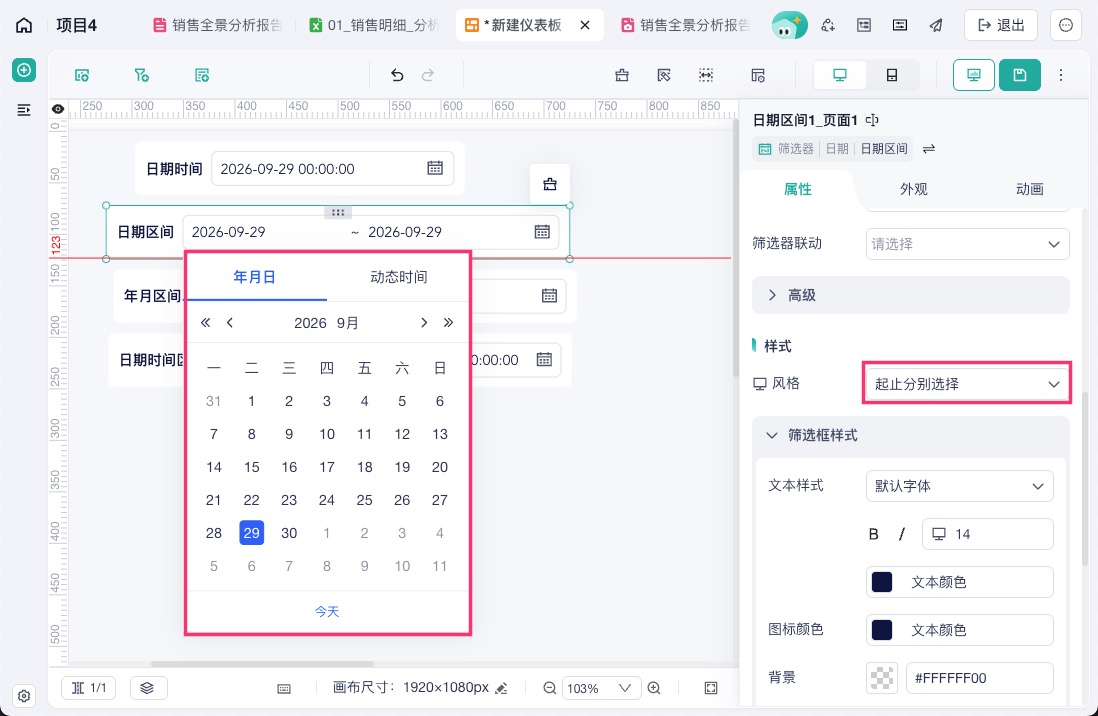Fit canvas to screen icon
This screenshot has height=716, width=1098.
711,688
